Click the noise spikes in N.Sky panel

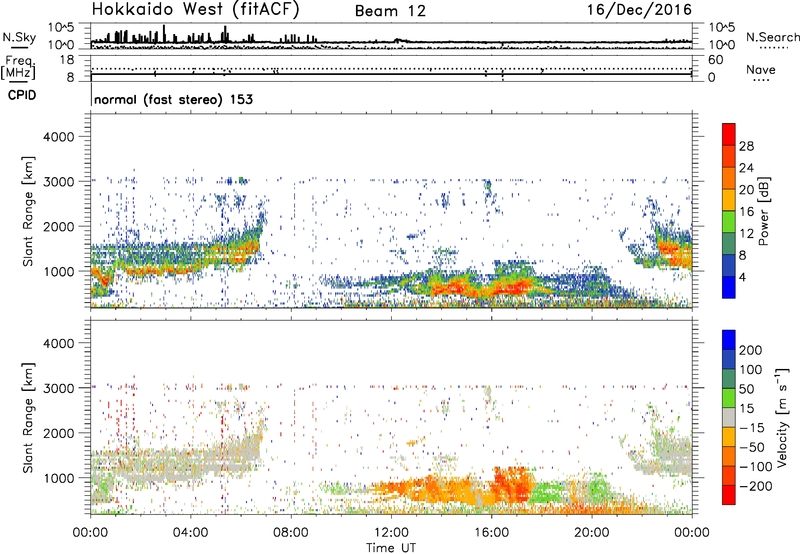(x=204, y=36)
